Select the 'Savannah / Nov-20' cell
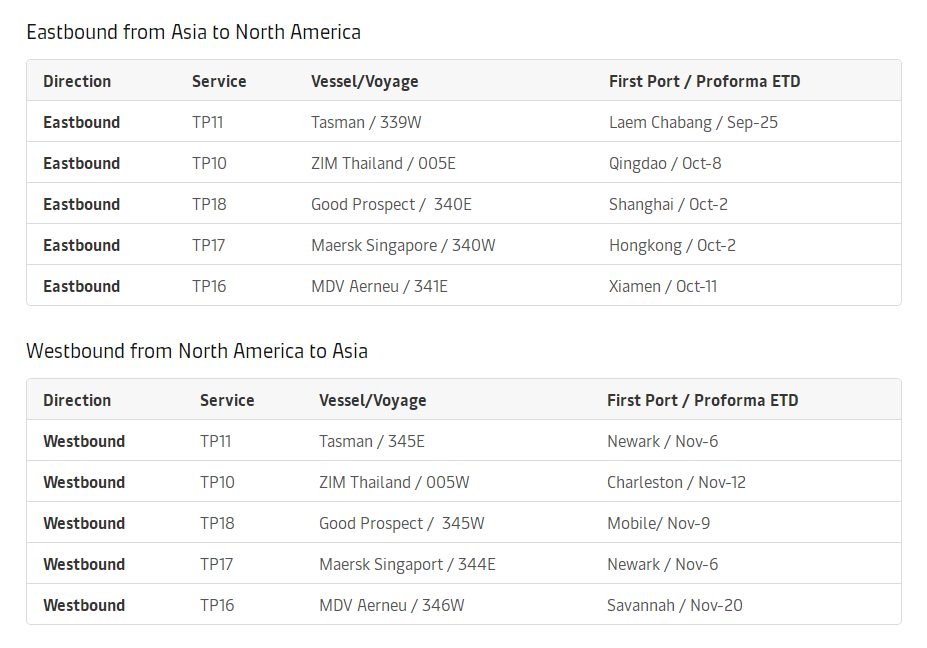Viewport: 927px width, 648px height. (x=675, y=605)
